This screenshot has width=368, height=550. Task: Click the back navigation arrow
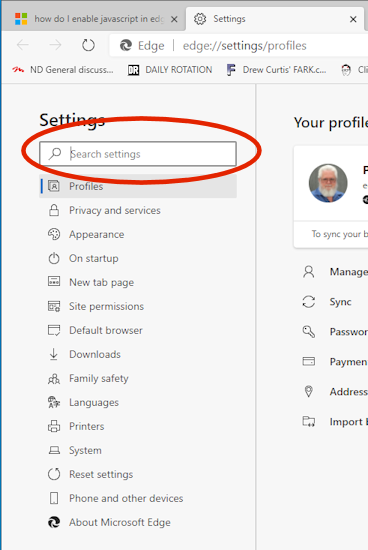click(23, 45)
